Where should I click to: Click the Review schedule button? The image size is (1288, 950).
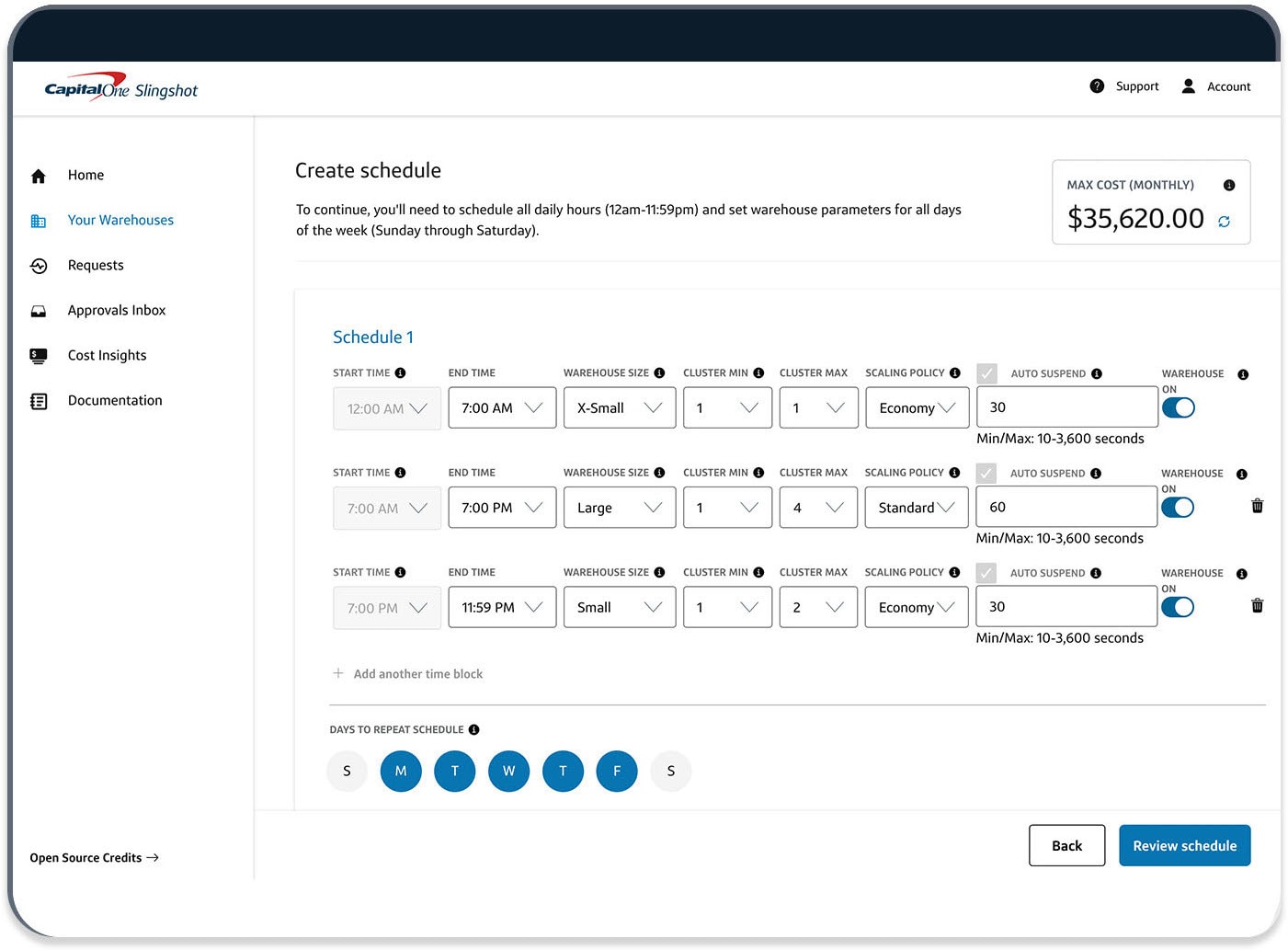(1184, 845)
